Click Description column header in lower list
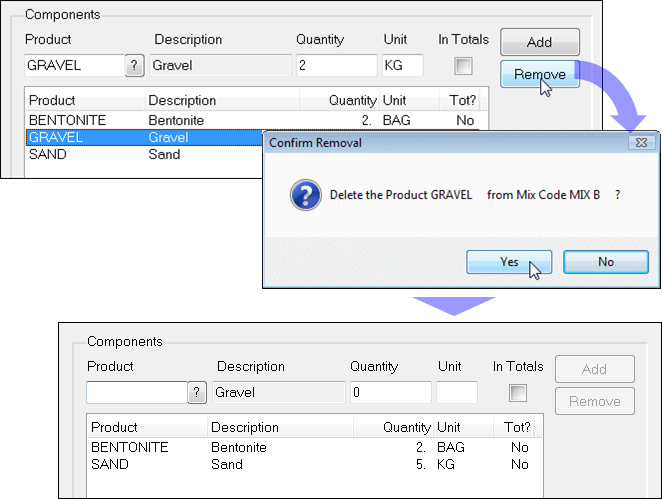662x499 pixels. pos(280,427)
